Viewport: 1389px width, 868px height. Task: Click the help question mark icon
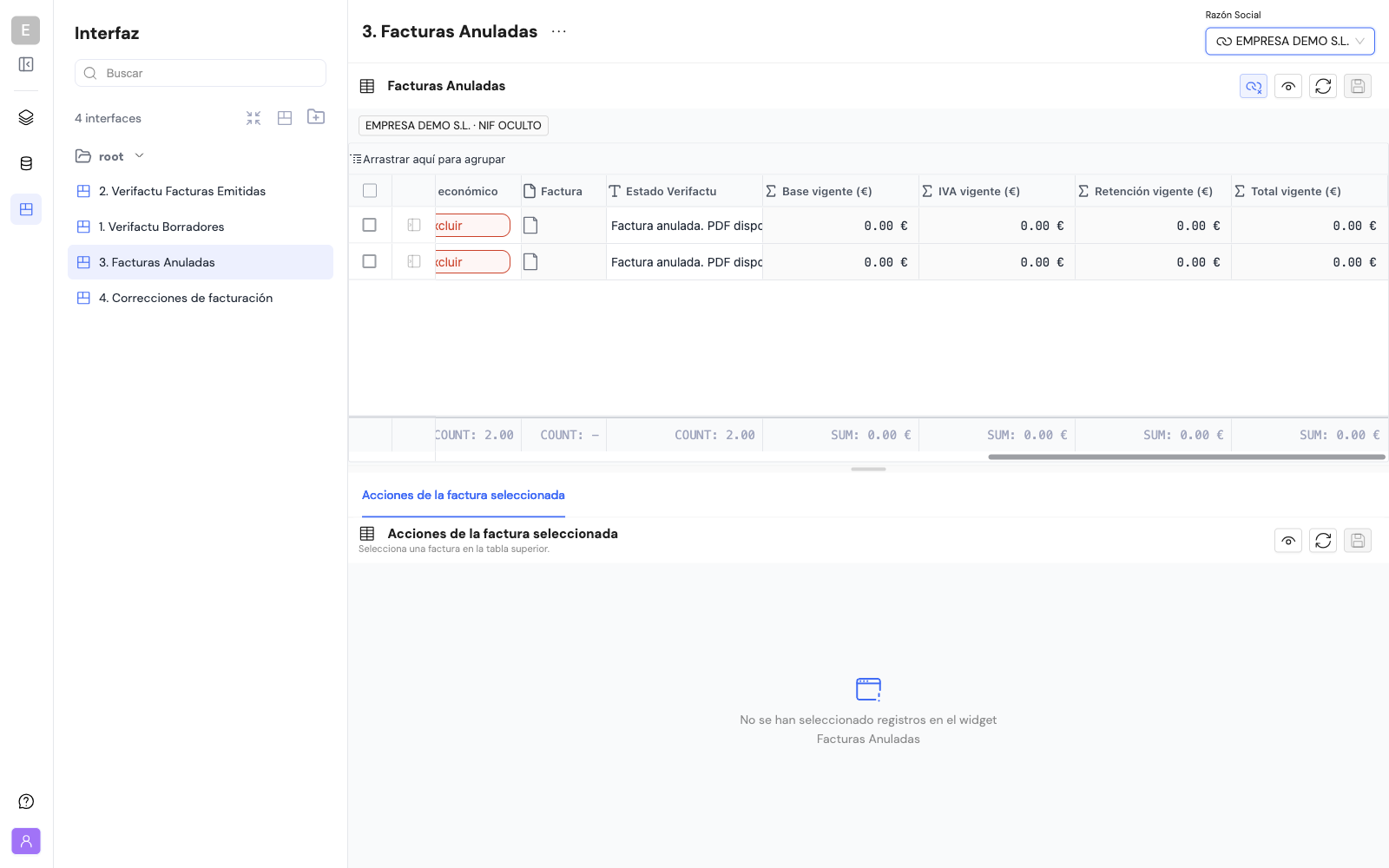point(26,801)
